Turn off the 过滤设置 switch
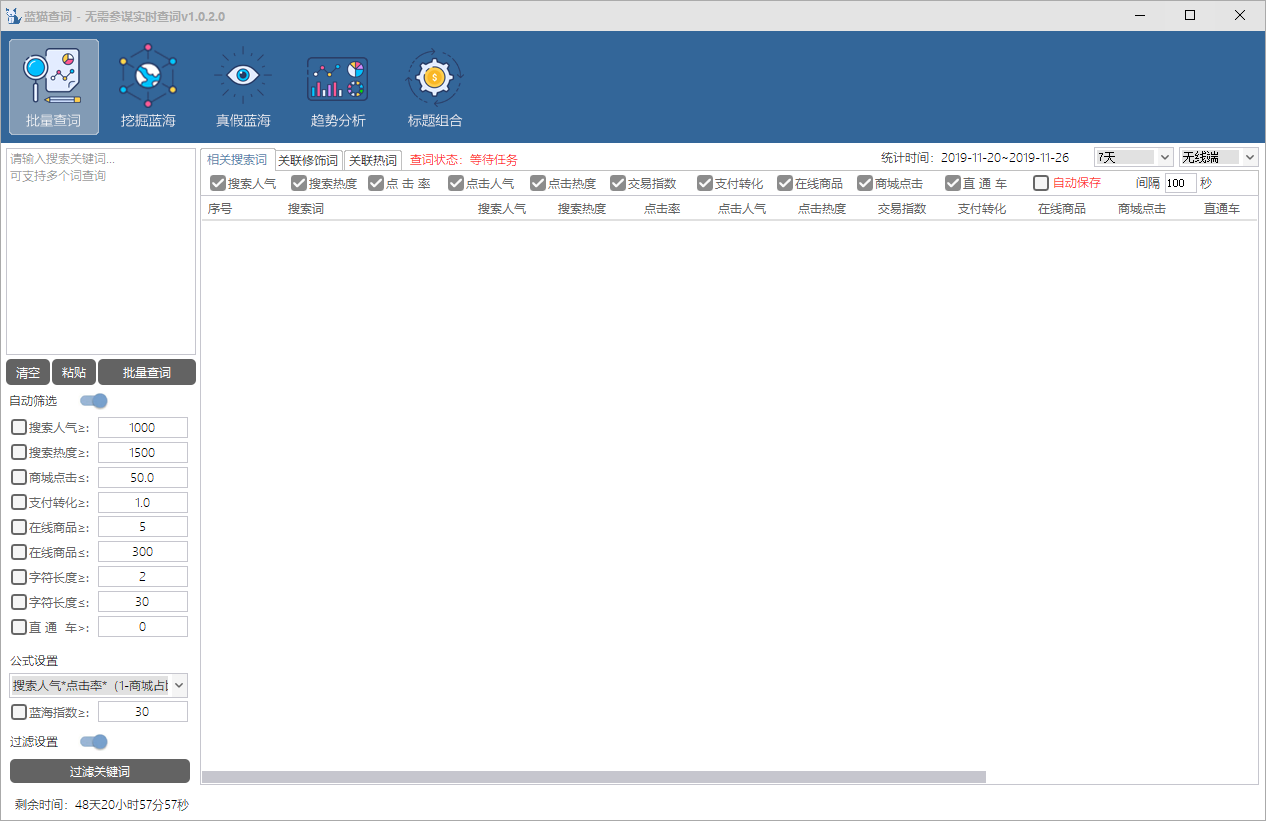Viewport: 1266px width, 821px height. click(x=94, y=742)
